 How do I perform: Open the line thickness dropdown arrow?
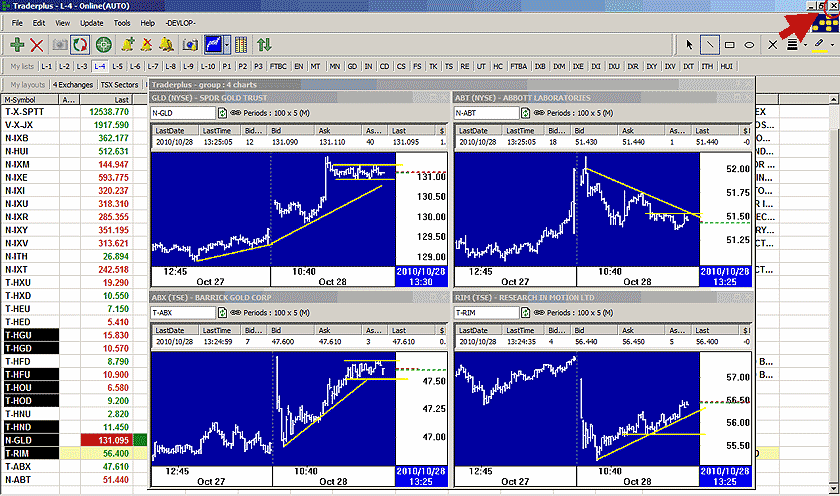coord(805,45)
